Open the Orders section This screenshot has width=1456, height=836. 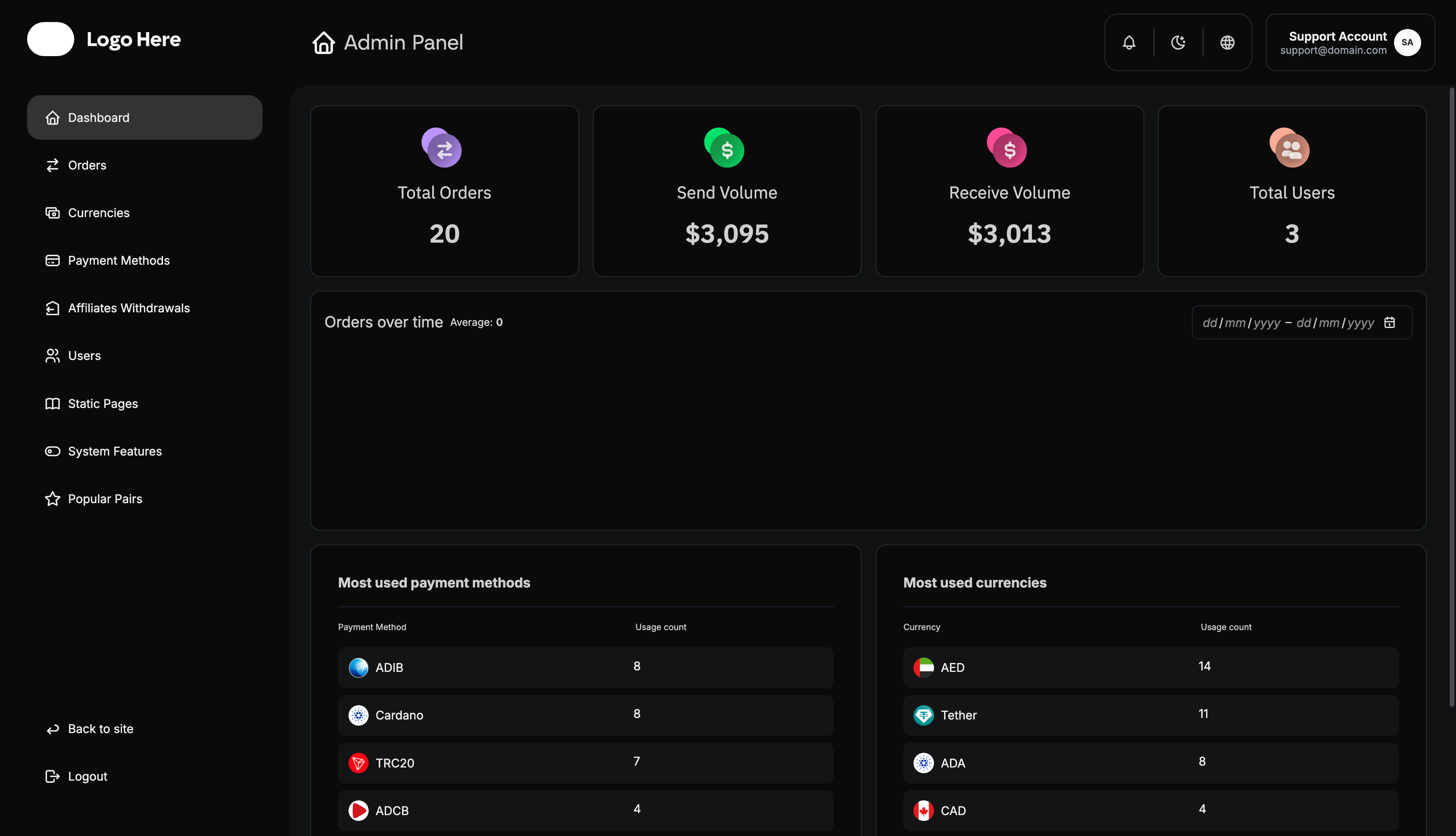coord(87,165)
